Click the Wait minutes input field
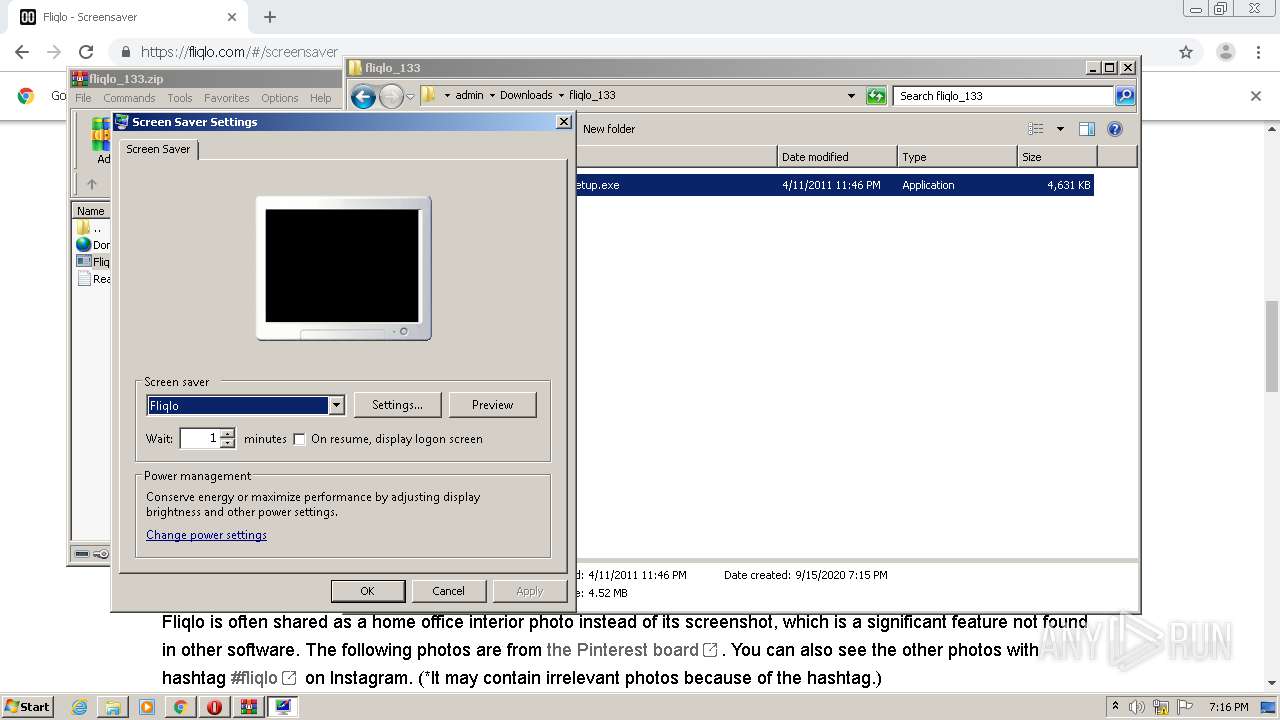Screen dimensions: 1280x720 (x=200, y=438)
